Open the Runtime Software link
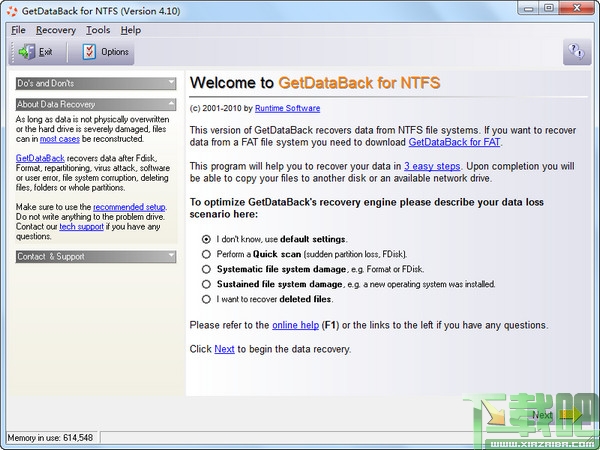The height and width of the screenshot is (450, 600). [287, 108]
